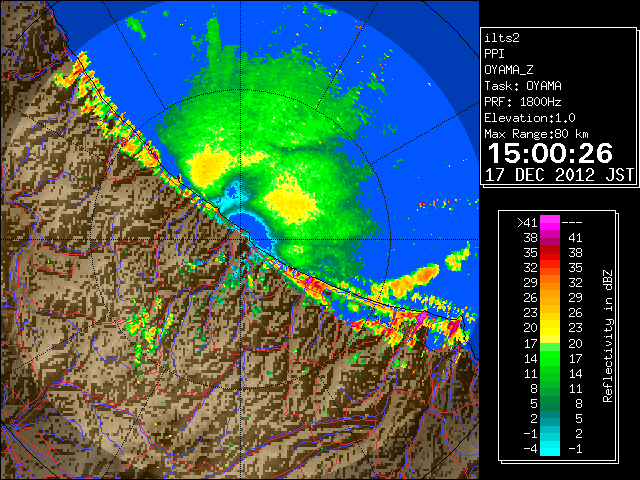Click the yellow '20' legend color swatch
This screenshot has width=640, height=480.
550,328
